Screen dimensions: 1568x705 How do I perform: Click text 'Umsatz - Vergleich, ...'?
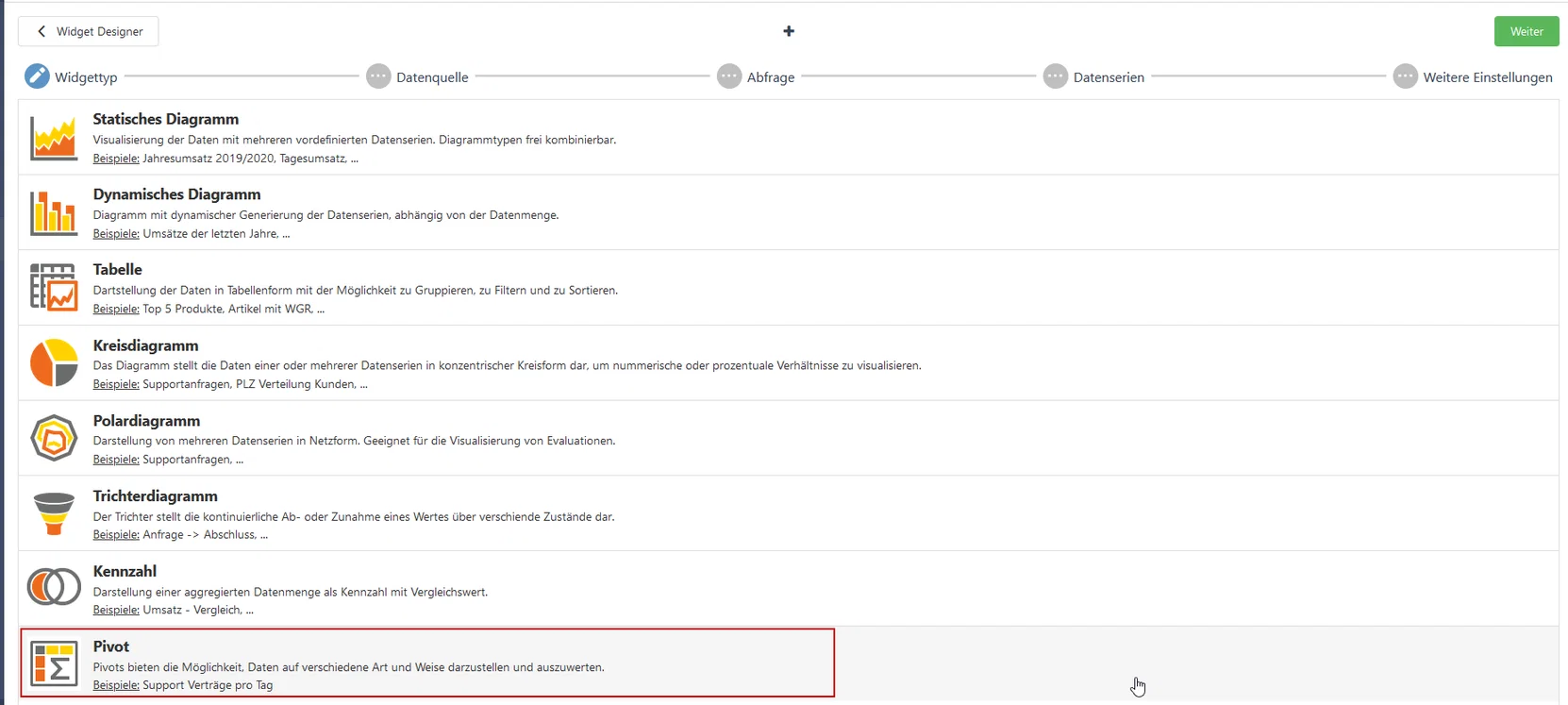[198, 610]
